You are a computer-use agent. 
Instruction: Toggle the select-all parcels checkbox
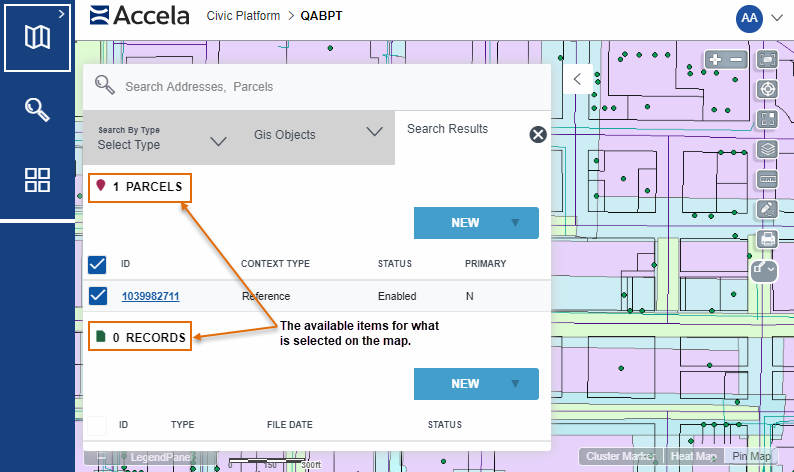(97, 264)
